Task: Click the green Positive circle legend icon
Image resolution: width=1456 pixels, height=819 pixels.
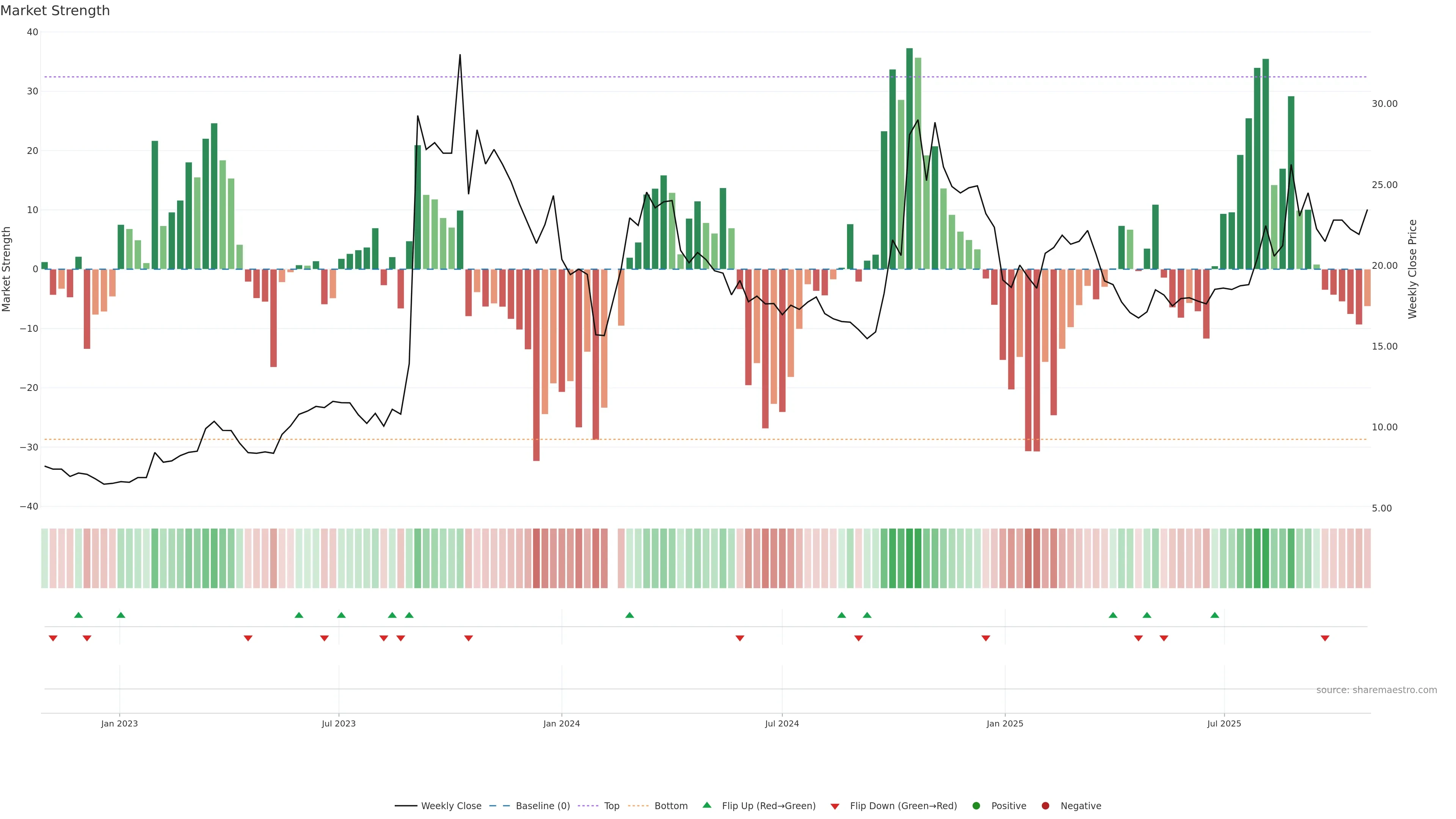Action: pyautogui.click(x=976, y=805)
